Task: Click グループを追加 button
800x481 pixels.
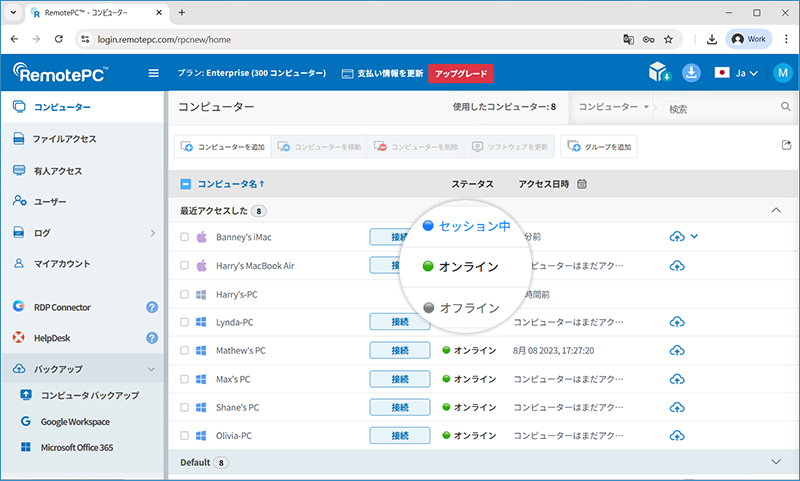Action: (x=599, y=146)
